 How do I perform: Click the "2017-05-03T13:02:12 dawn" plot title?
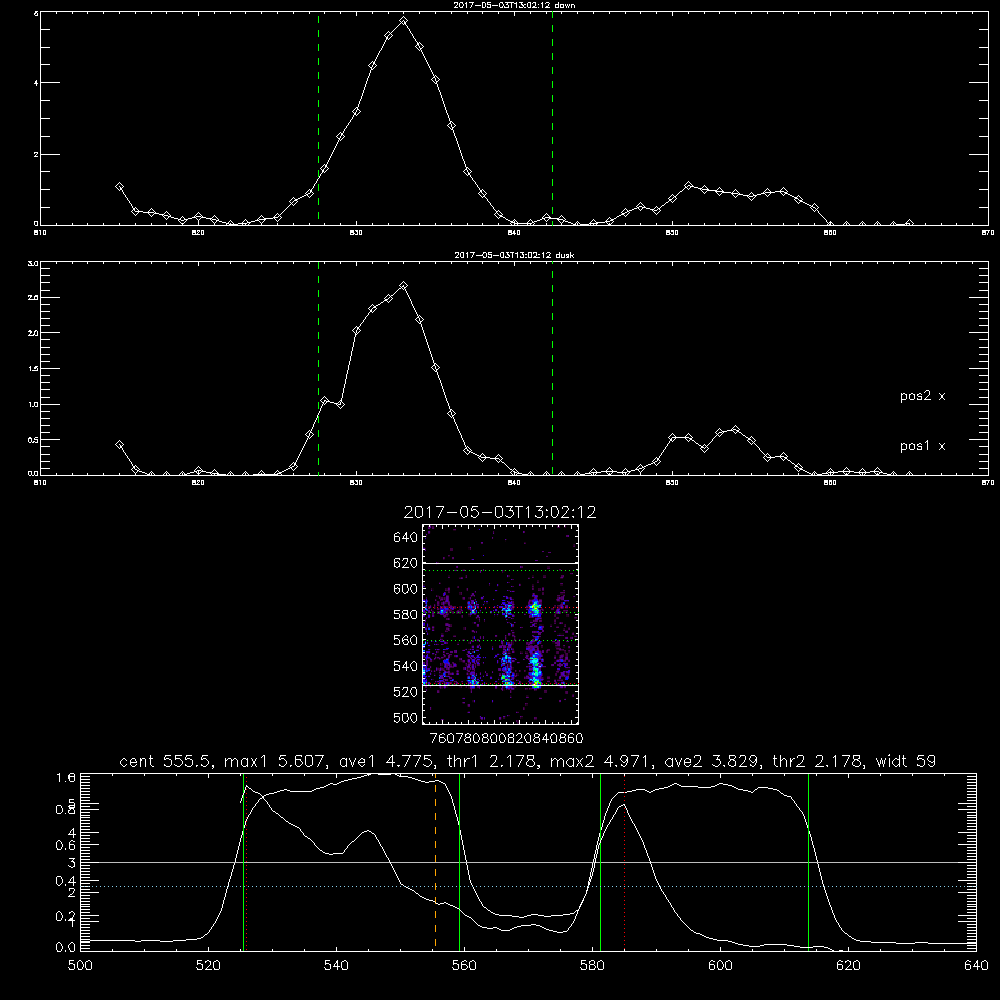pyautogui.click(x=514, y=5)
